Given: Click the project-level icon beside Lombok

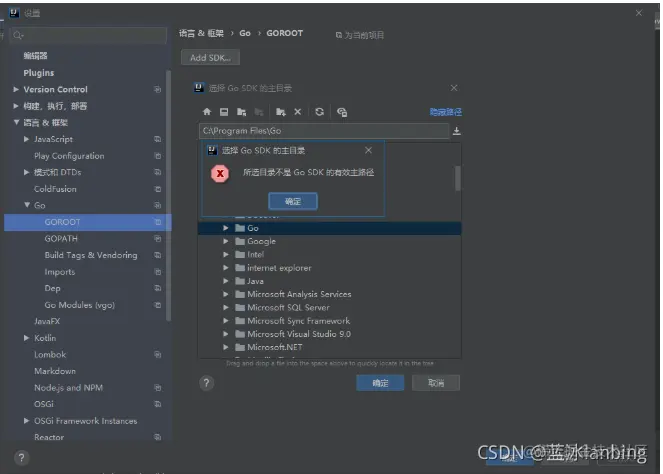Looking at the screenshot, I should [x=158, y=354].
